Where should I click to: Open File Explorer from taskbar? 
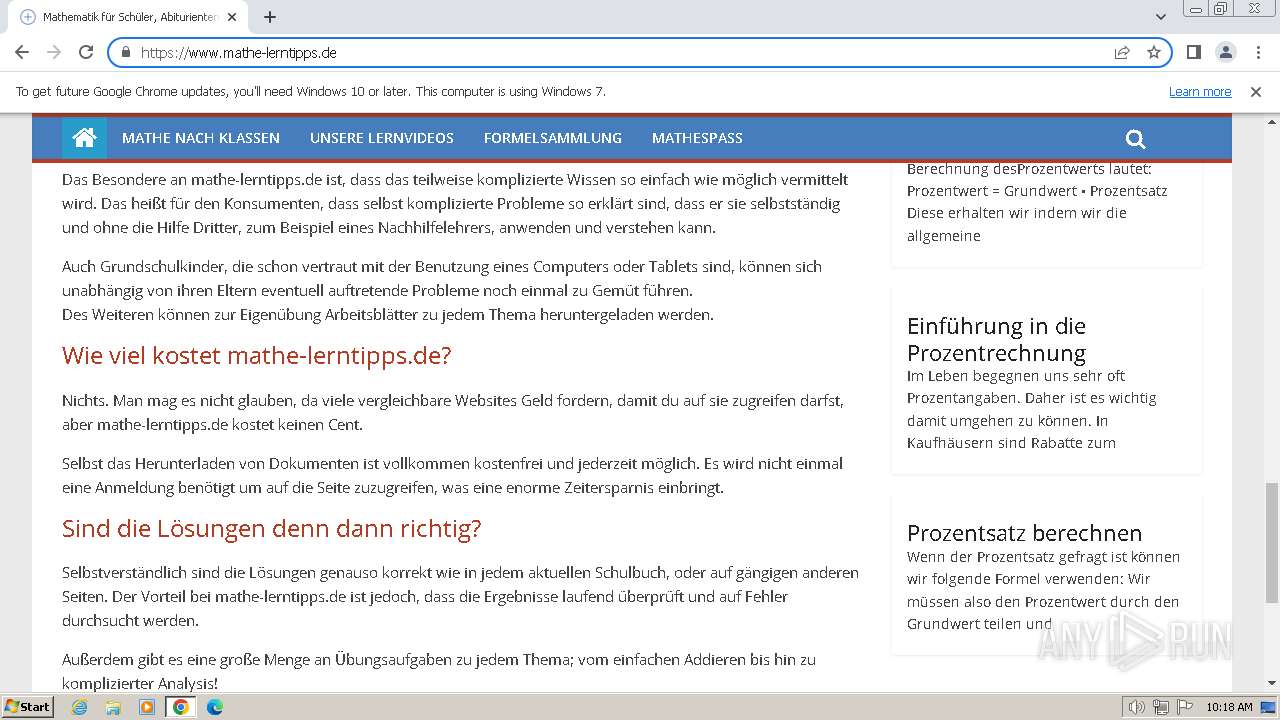[x=113, y=707]
